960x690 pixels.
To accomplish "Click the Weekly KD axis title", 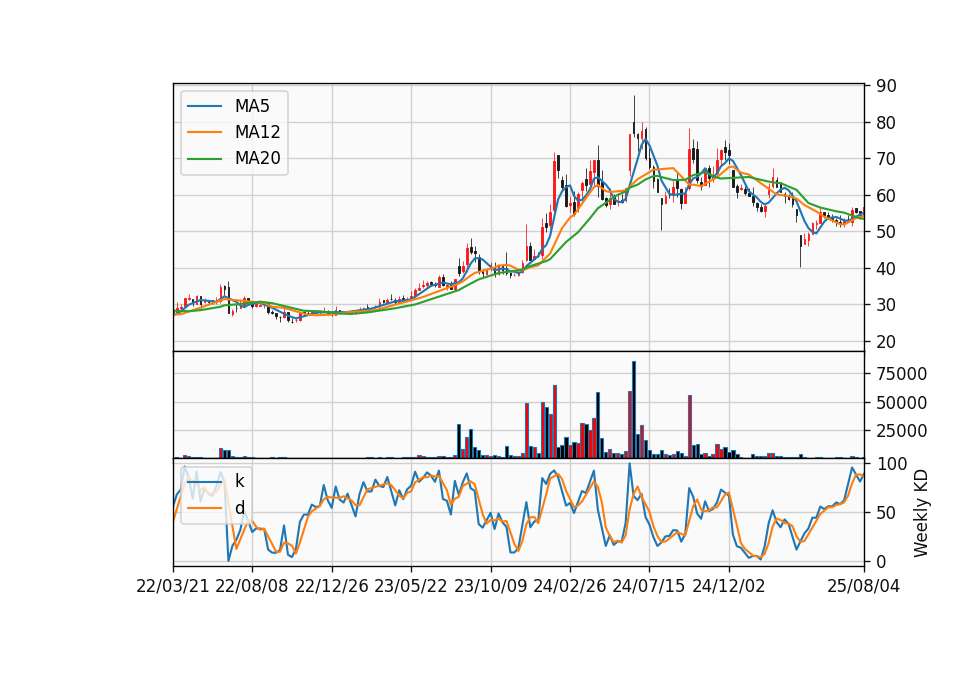I will (x=921, y=513).
